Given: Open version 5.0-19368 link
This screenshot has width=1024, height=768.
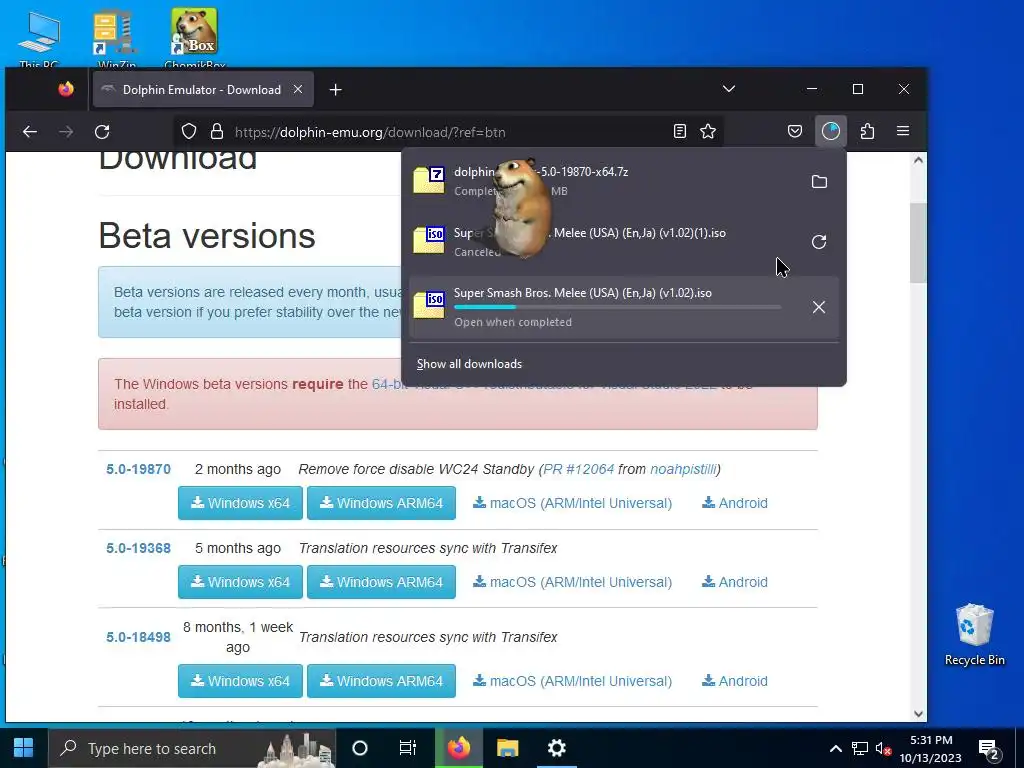Looking at the screenshot, I should 138,548.
